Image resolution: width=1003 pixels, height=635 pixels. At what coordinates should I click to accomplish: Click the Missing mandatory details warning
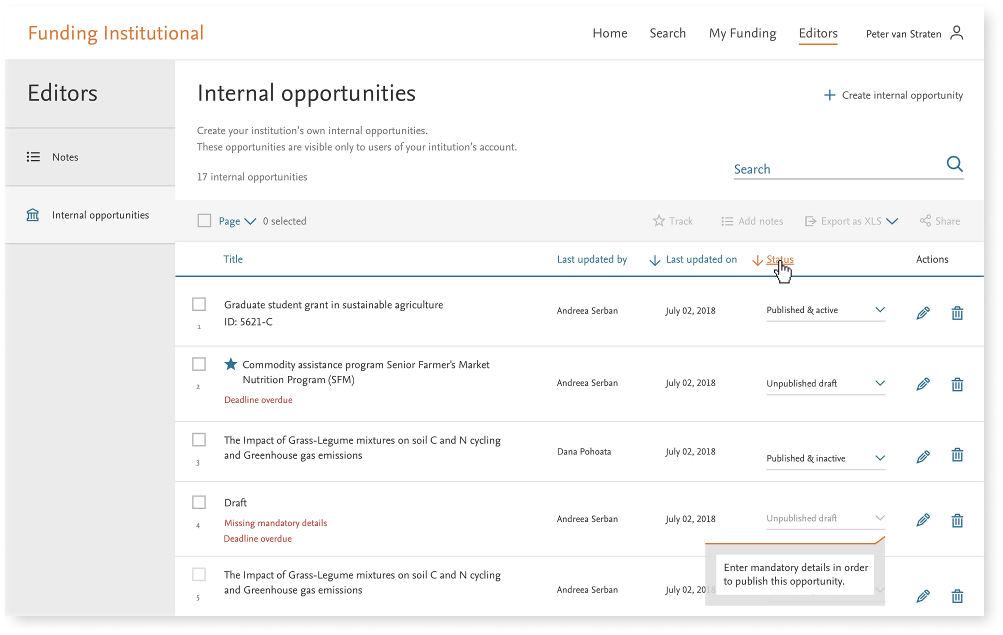(x=275, y=523)
